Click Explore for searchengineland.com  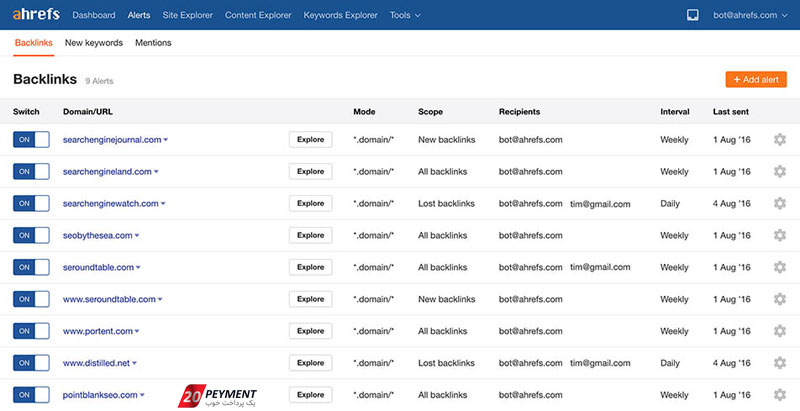[311, 171]
